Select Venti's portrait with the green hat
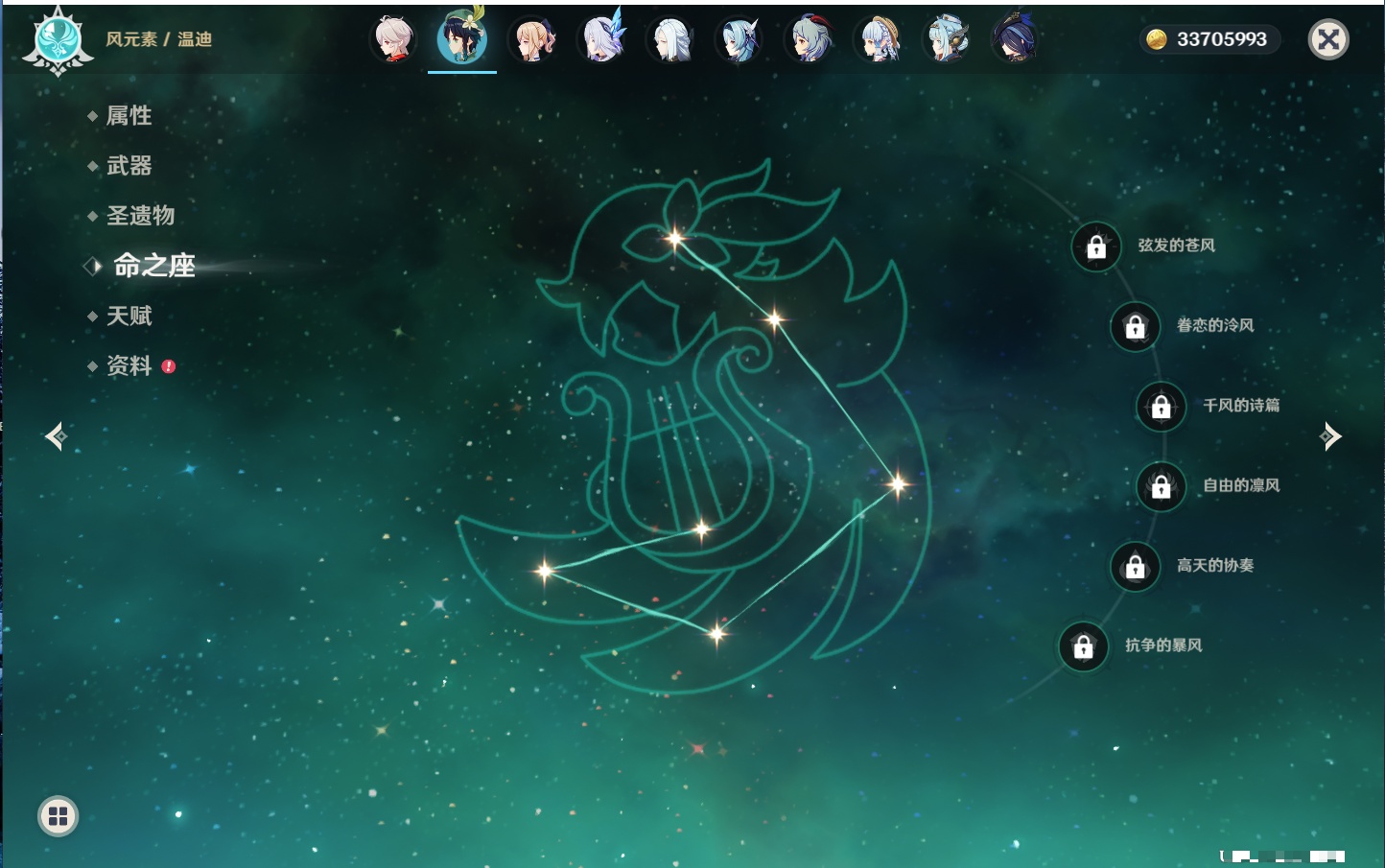This screenshot has height=868, width=1385. pos(462,38)
